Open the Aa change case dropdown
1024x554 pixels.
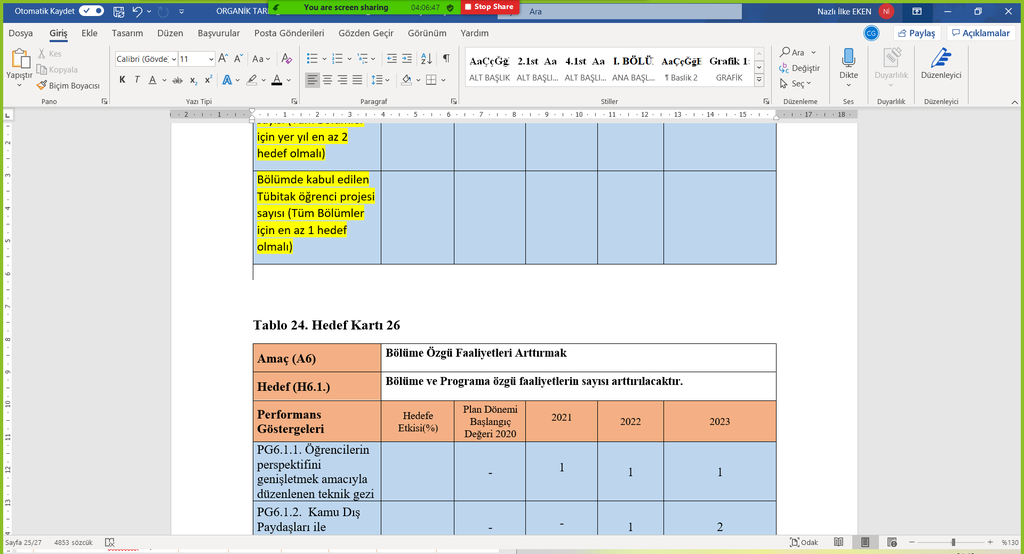pyautogui.click(x=261, y=59)
